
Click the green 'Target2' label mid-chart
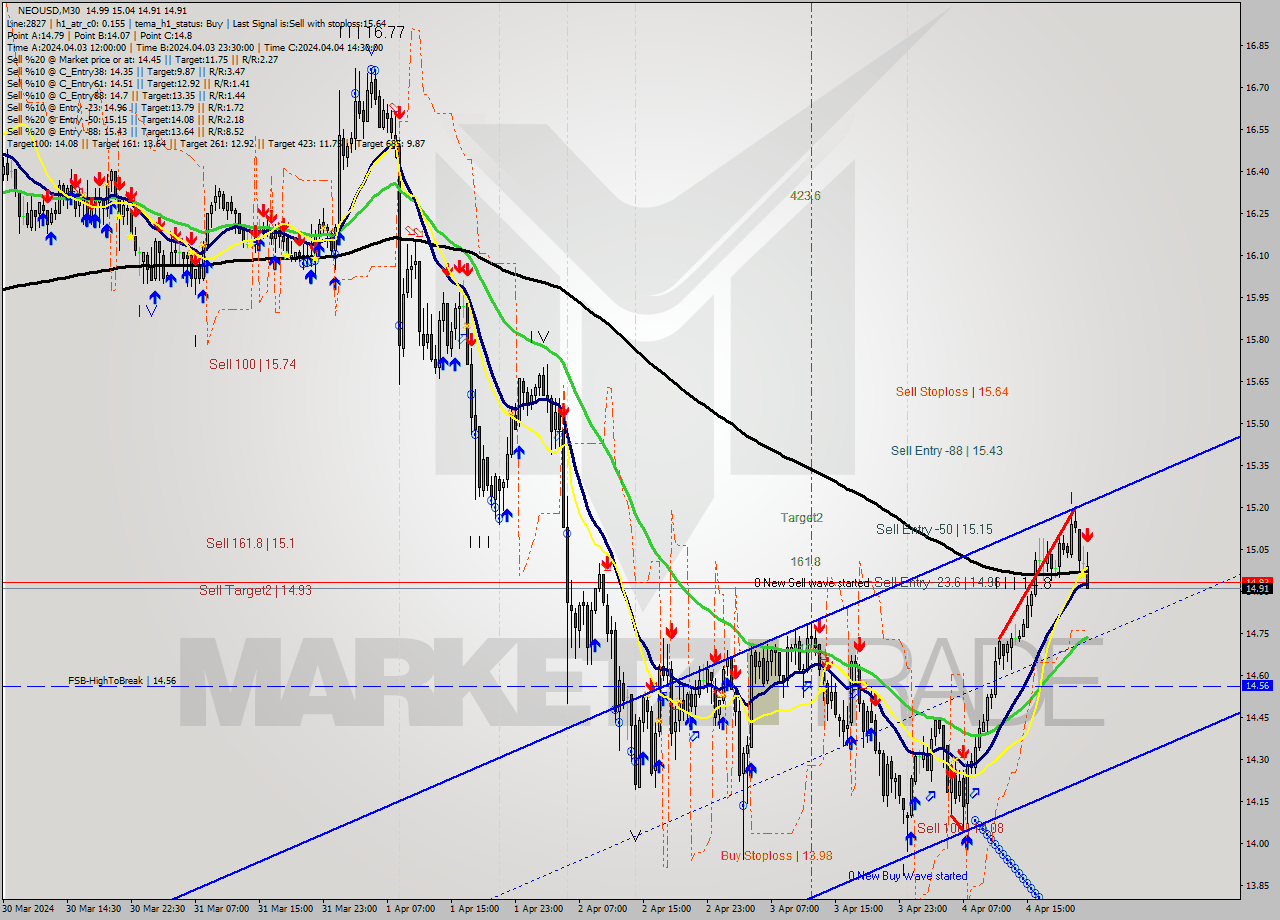[x=802, y=518]
